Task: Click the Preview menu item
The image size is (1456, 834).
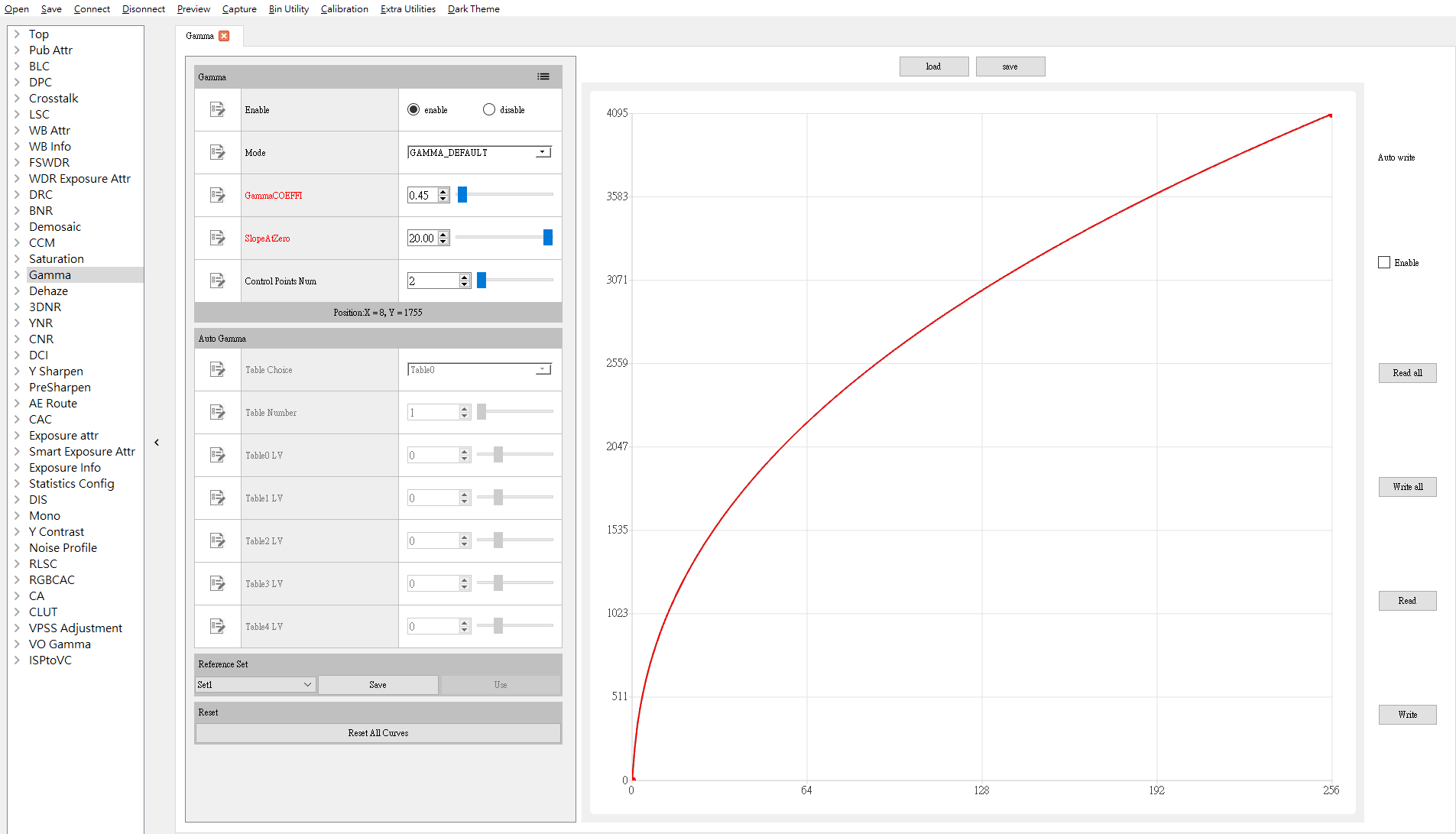Action: [x=193, y=9]
